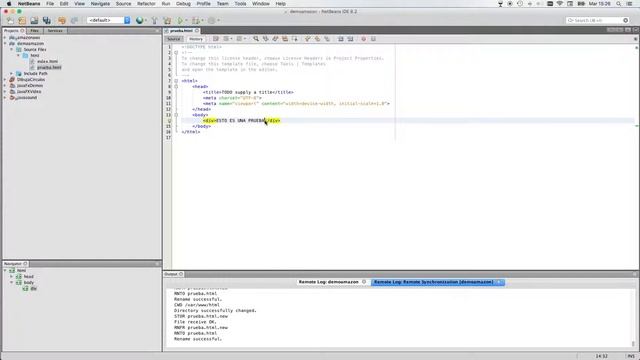The height and width of the screenshot is (360, 640).
Task: Click the green Run Project icon
Action: [180, 20]
